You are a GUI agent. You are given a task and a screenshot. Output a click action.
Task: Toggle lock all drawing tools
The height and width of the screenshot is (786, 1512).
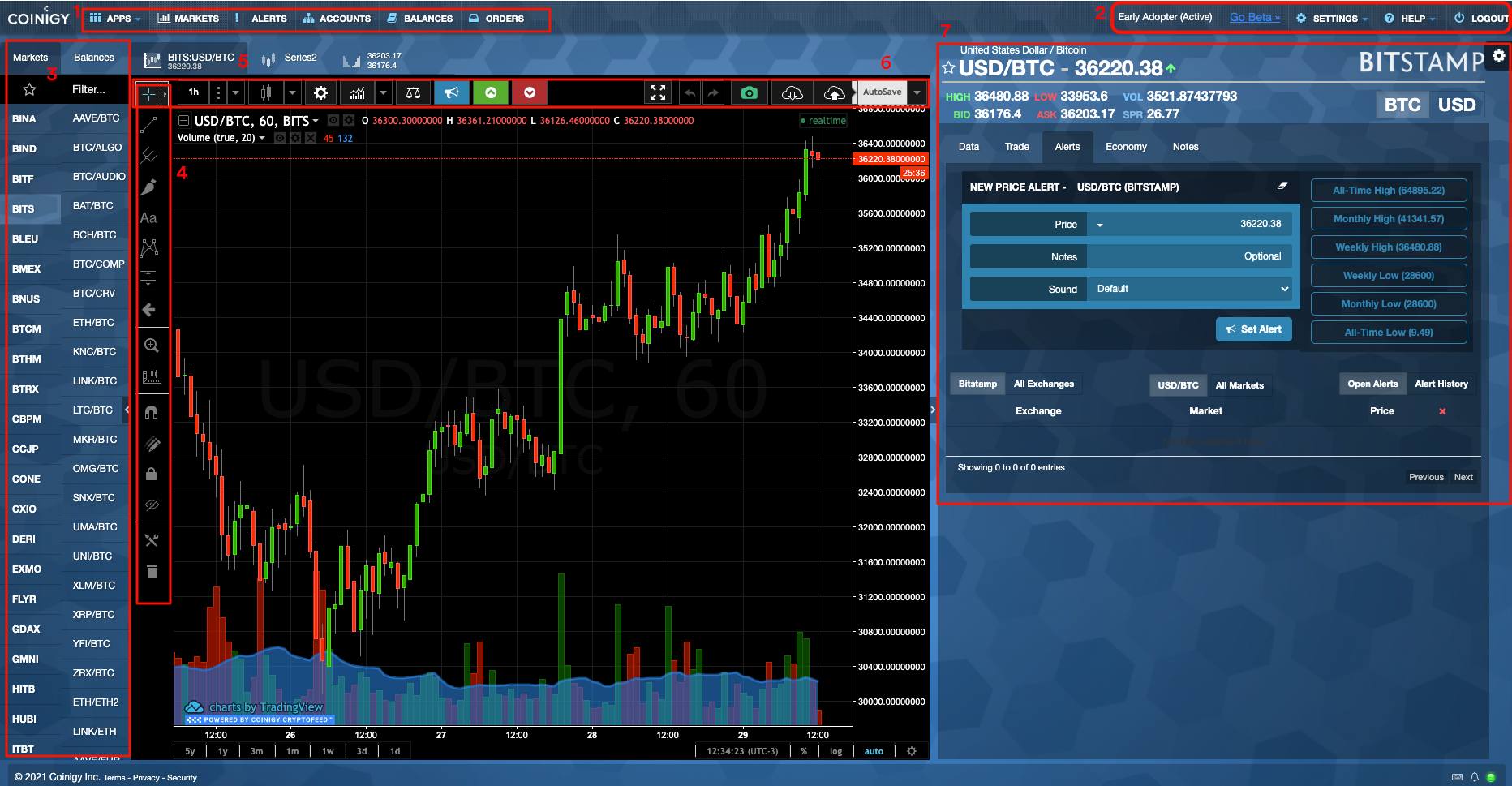coord(151,474)
